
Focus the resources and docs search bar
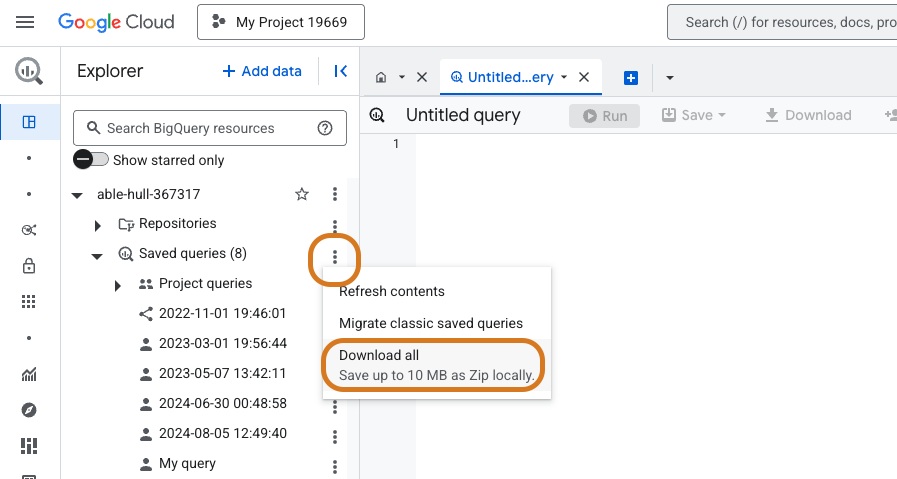click(783, 22)
